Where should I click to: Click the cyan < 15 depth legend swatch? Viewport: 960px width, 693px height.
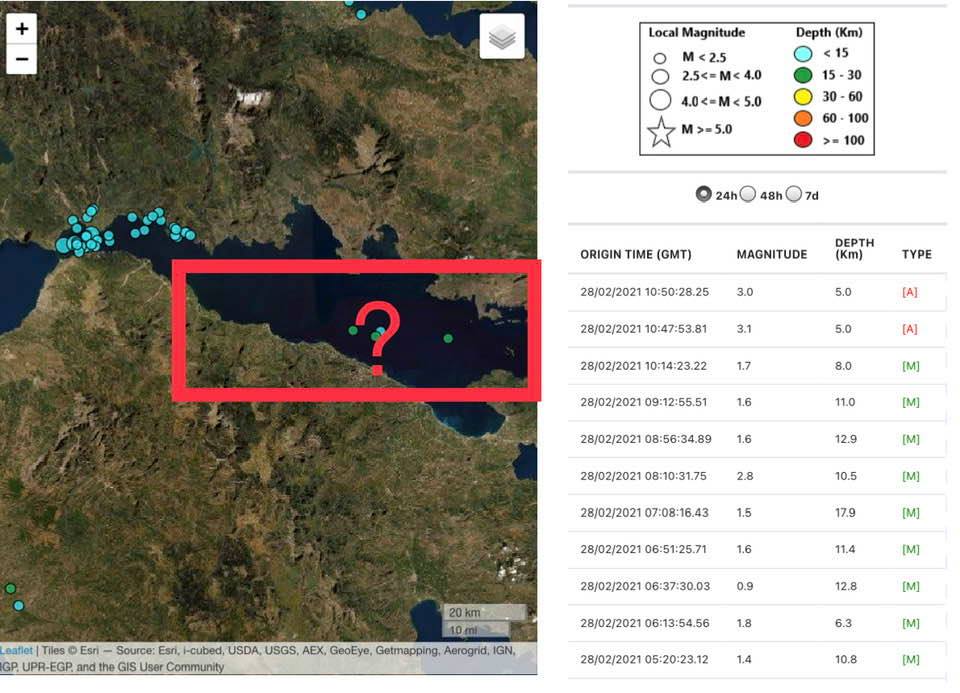(x=803, y=54)
